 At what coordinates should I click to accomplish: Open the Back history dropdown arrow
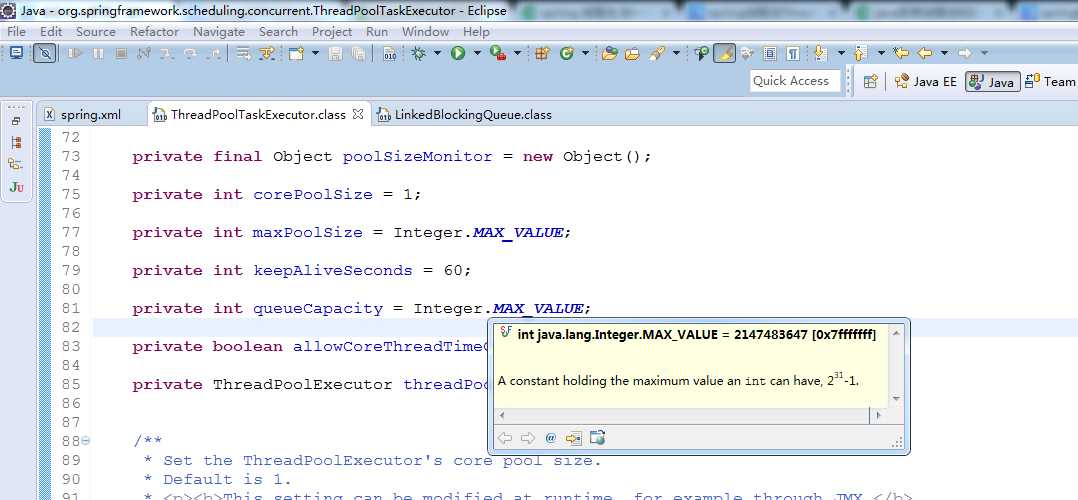click(945, 53)
